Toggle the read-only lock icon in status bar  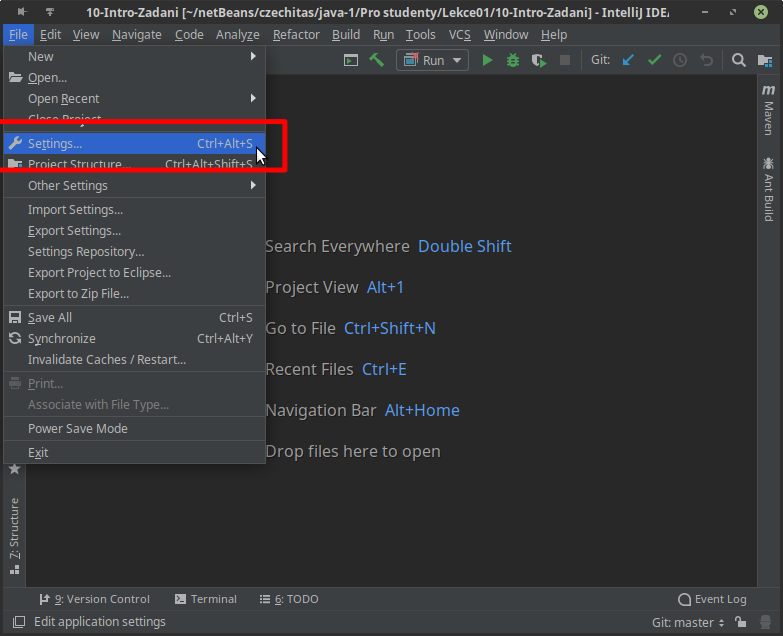(x=740, y=622)
